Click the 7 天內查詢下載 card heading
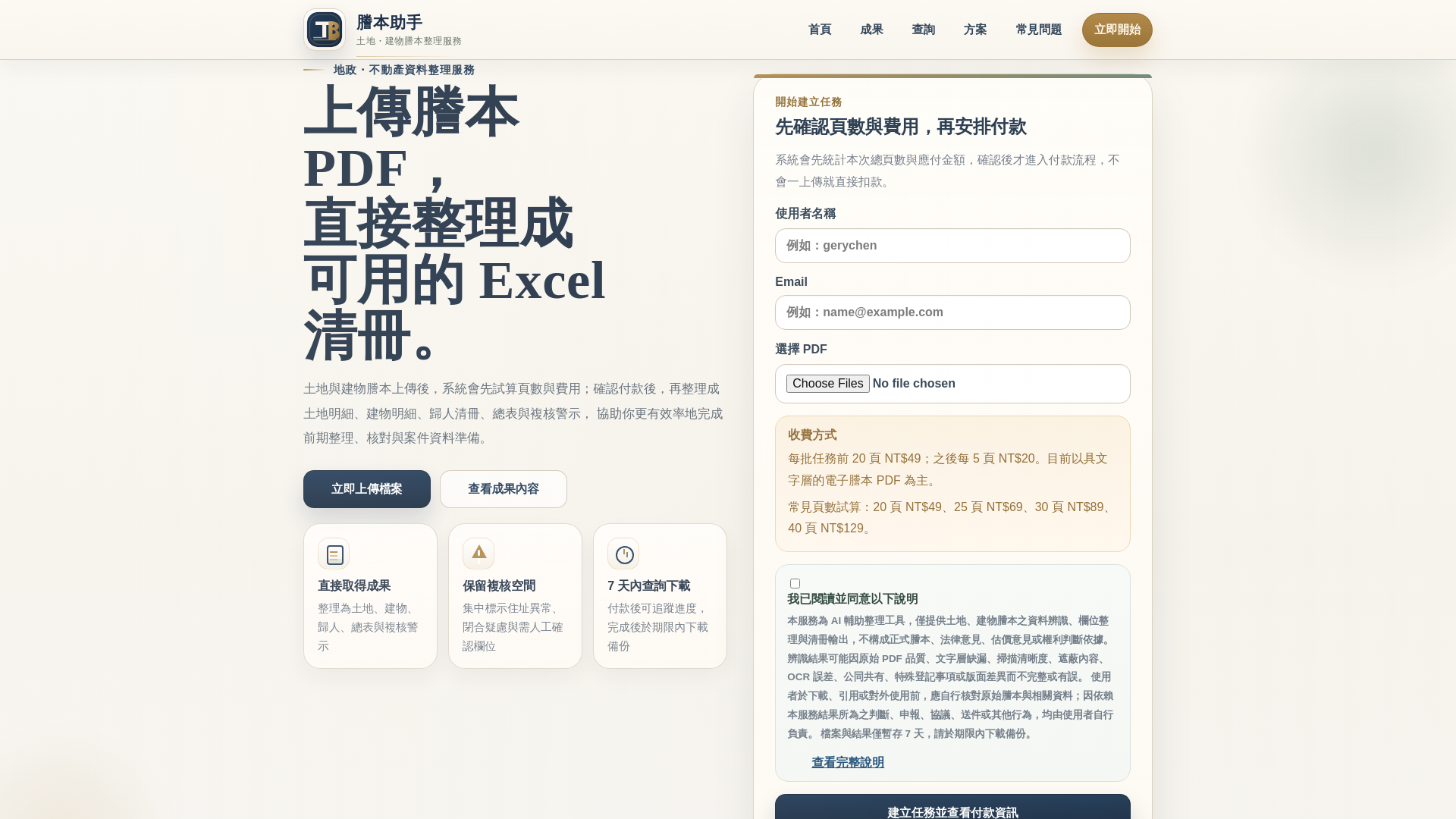 648,585
